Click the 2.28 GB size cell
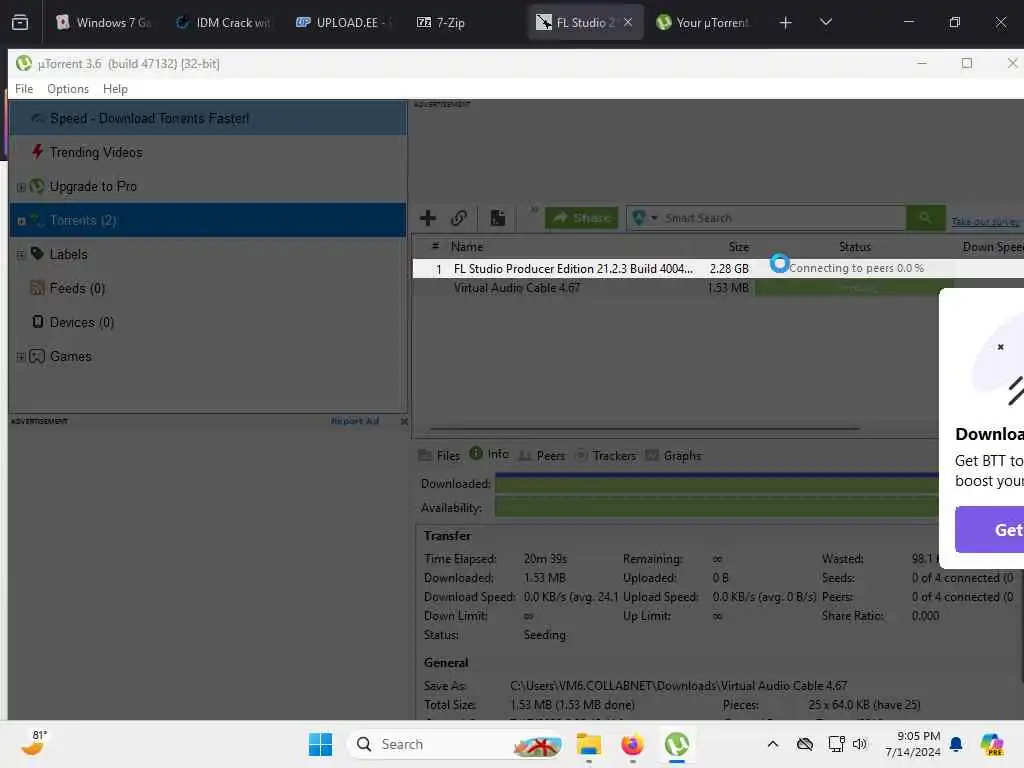 pyautogui.click(x=729, y=268)
